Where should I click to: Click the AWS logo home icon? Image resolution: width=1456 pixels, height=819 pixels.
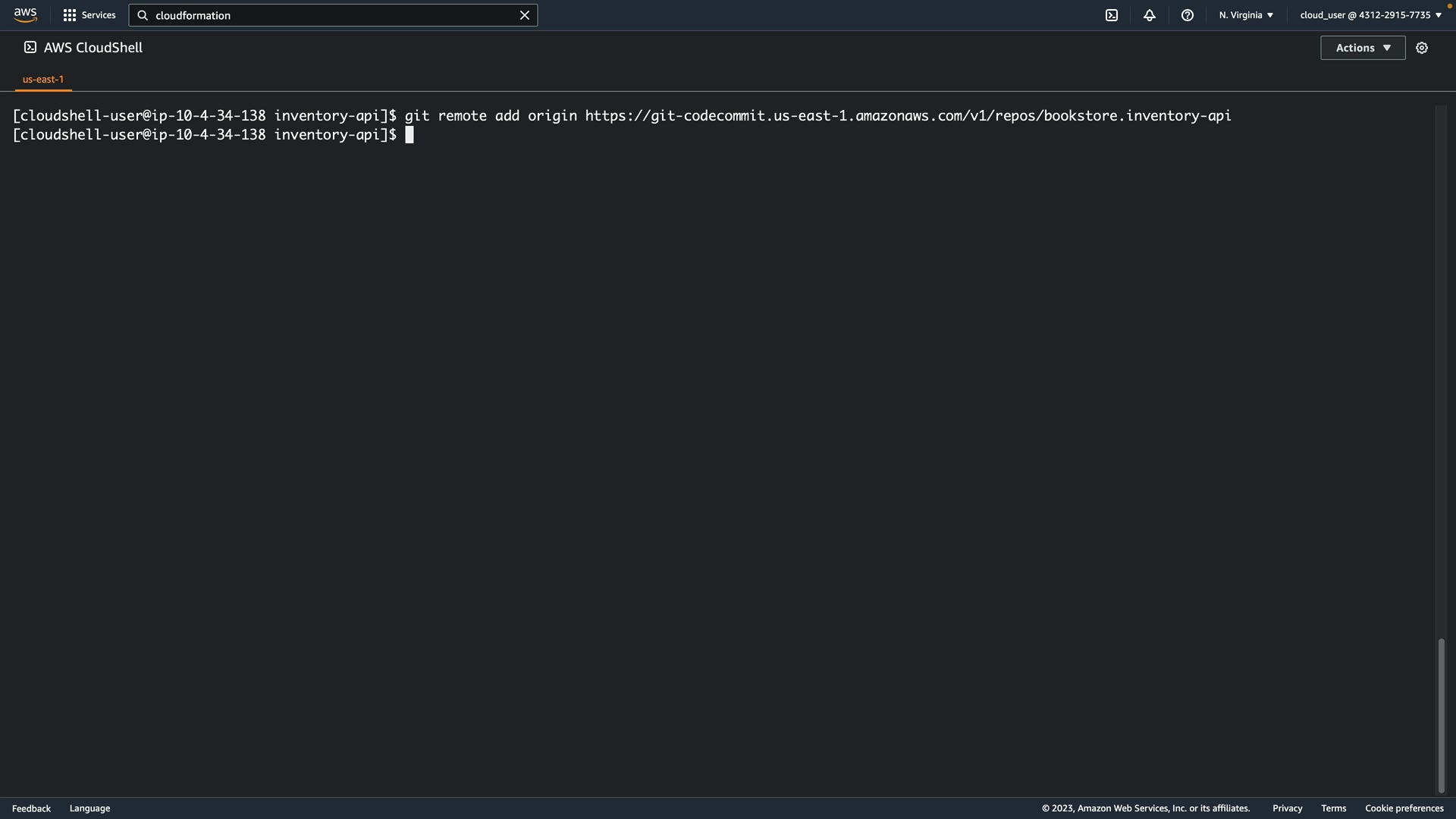(25, 15)
